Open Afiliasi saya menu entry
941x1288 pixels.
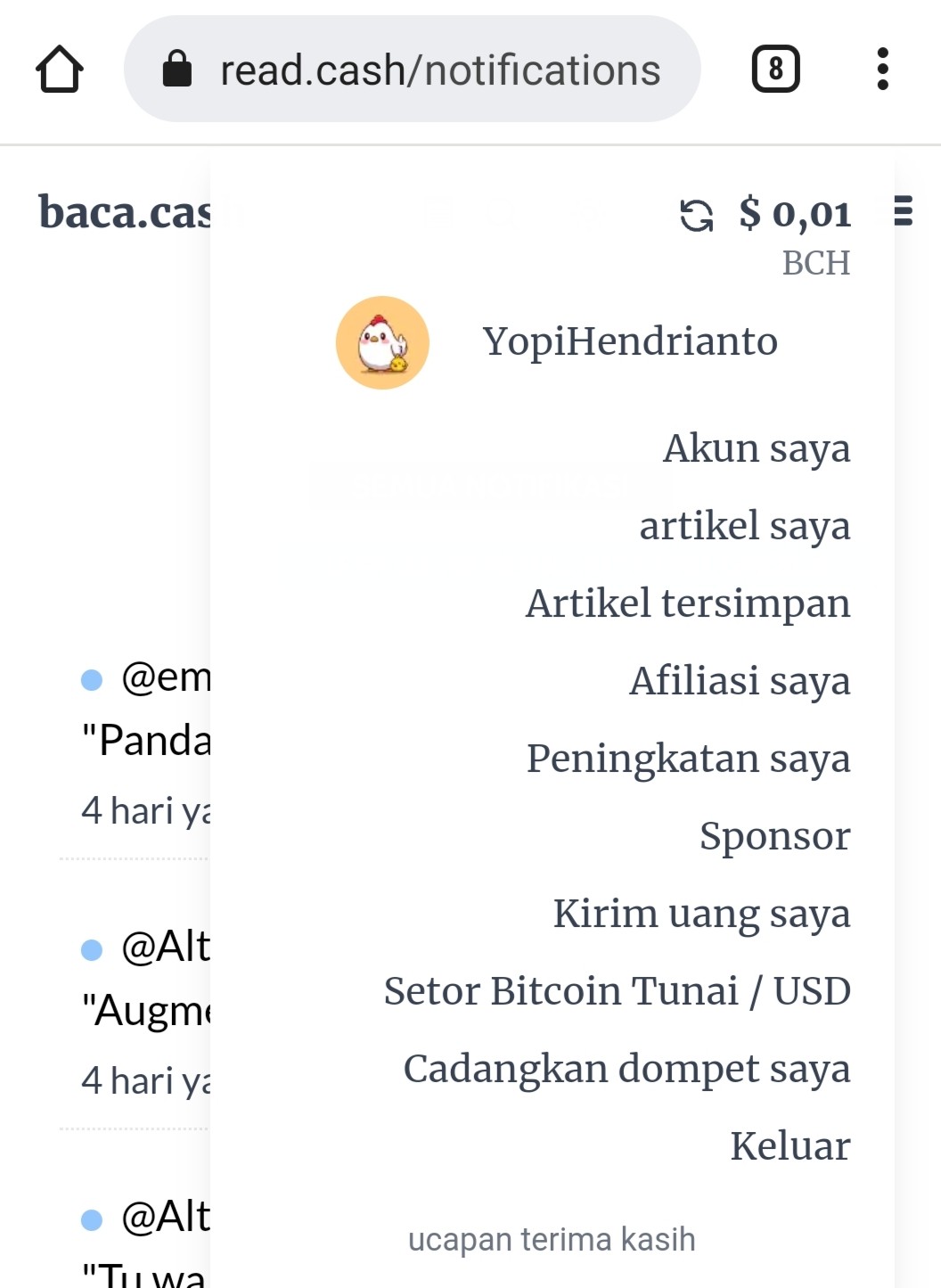coord(740,681)
